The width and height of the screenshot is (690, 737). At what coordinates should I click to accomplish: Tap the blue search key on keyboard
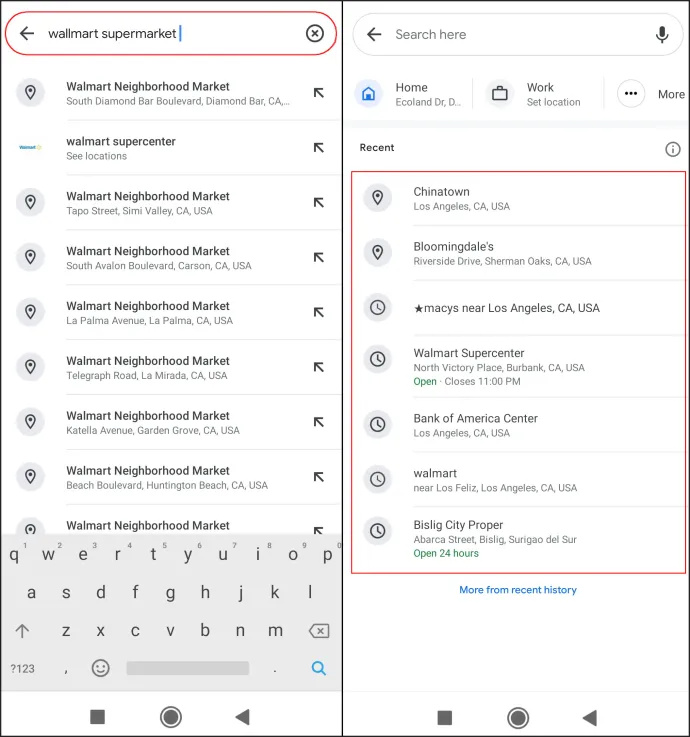click(318, 668)
